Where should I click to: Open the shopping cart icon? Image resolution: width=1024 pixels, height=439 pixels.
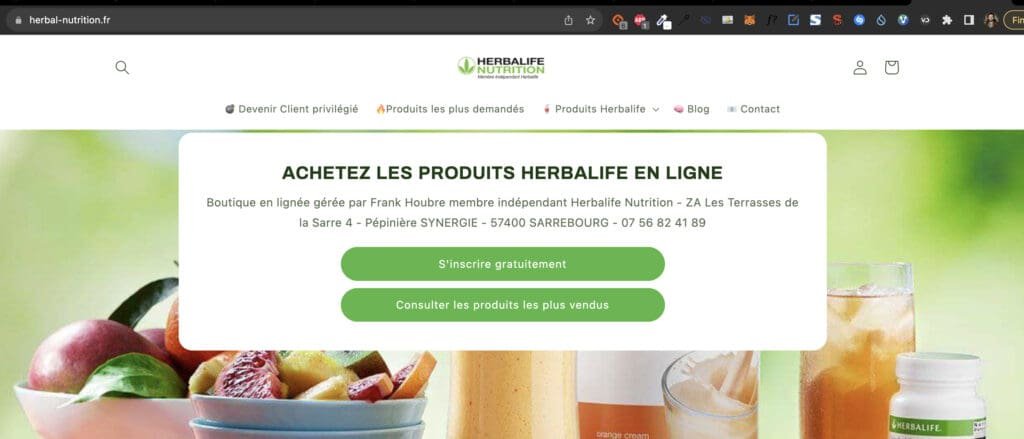coord(891,67)
